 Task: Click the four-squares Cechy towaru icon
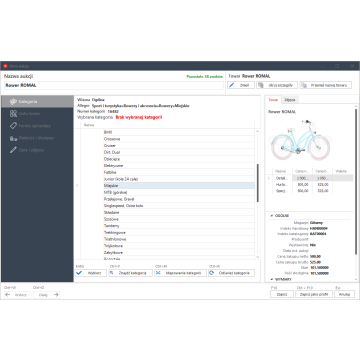coord(13,114)
